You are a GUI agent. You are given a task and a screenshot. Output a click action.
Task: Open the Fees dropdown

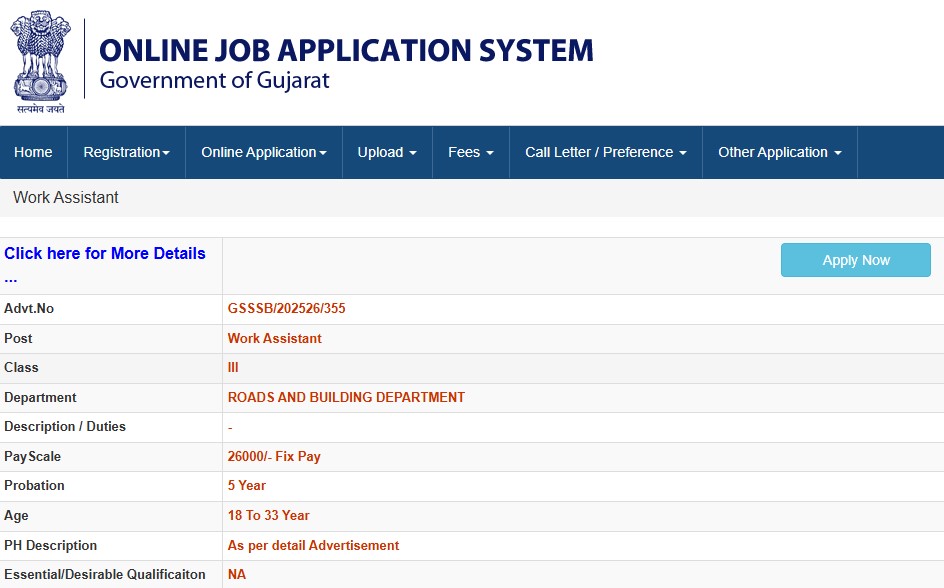[470, 152]
